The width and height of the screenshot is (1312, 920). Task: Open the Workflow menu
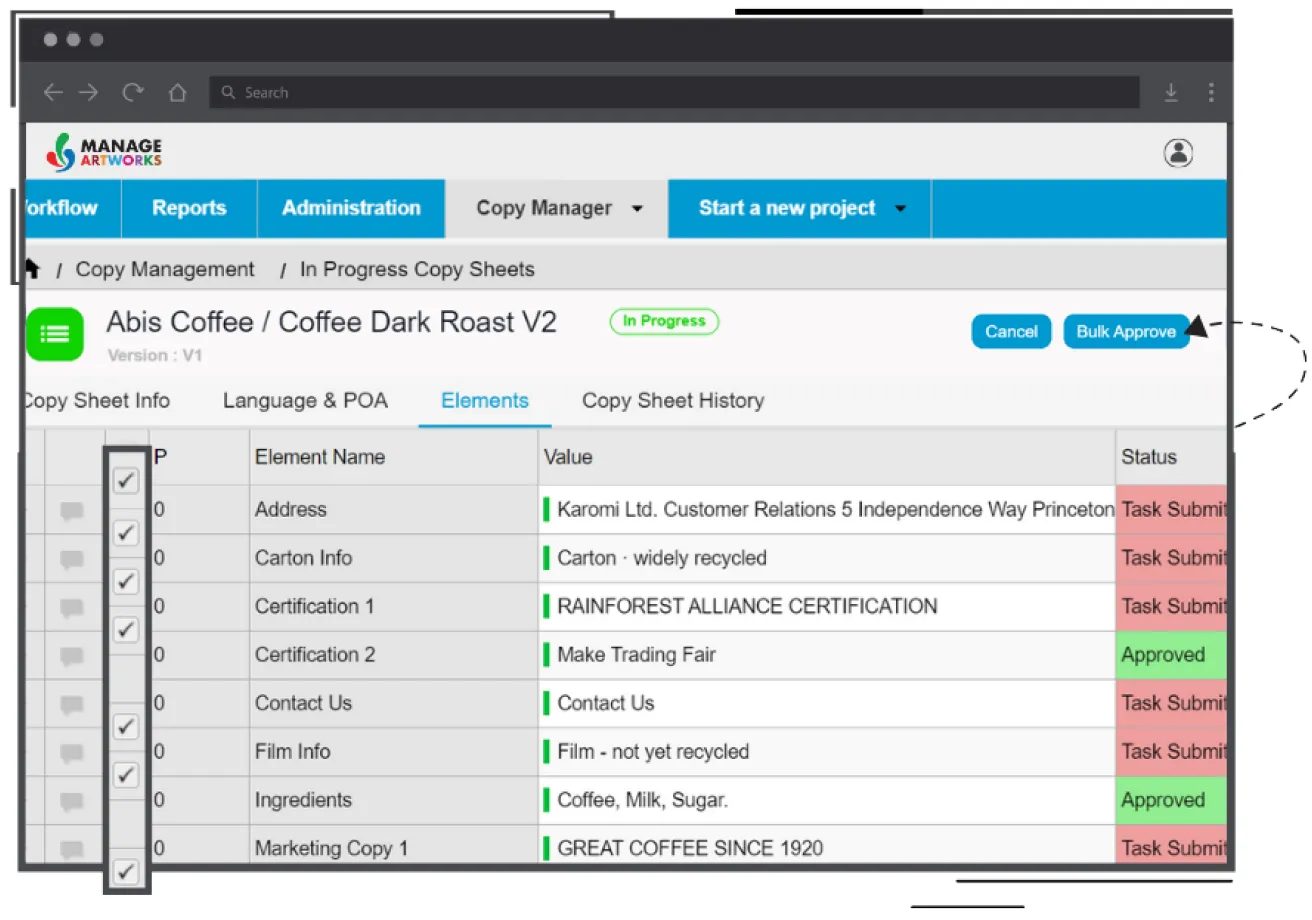[x=72, y=208]
